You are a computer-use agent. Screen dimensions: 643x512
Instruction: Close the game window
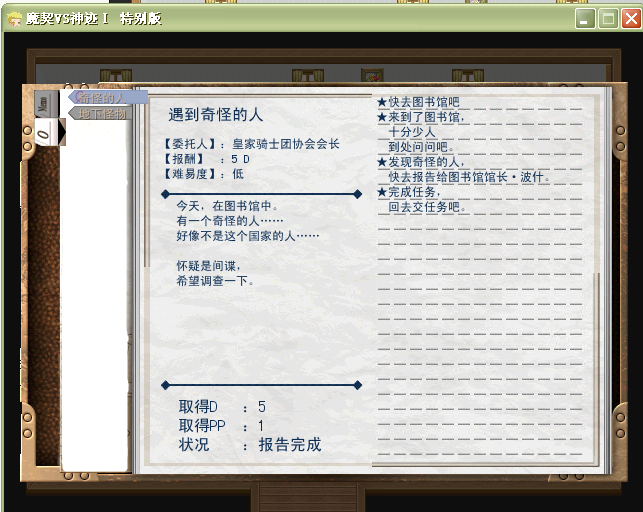point(631,19)
